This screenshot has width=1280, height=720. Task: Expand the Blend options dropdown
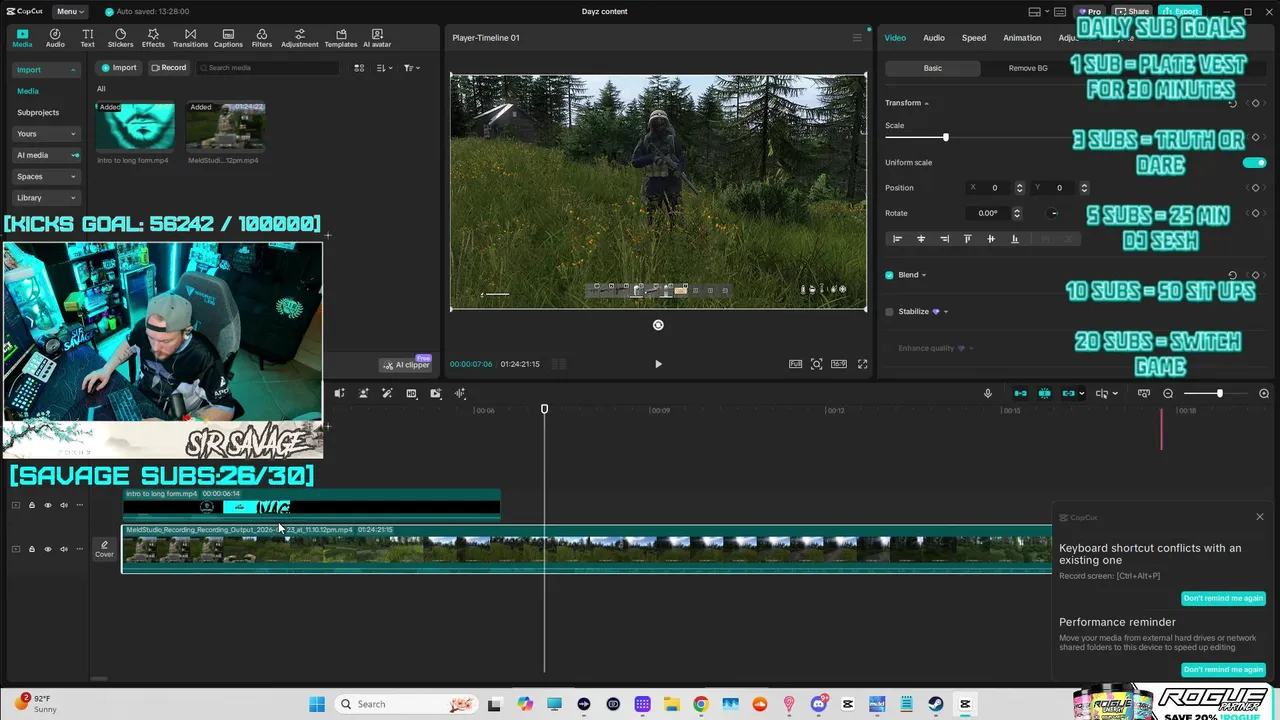(x=923, y=275)
